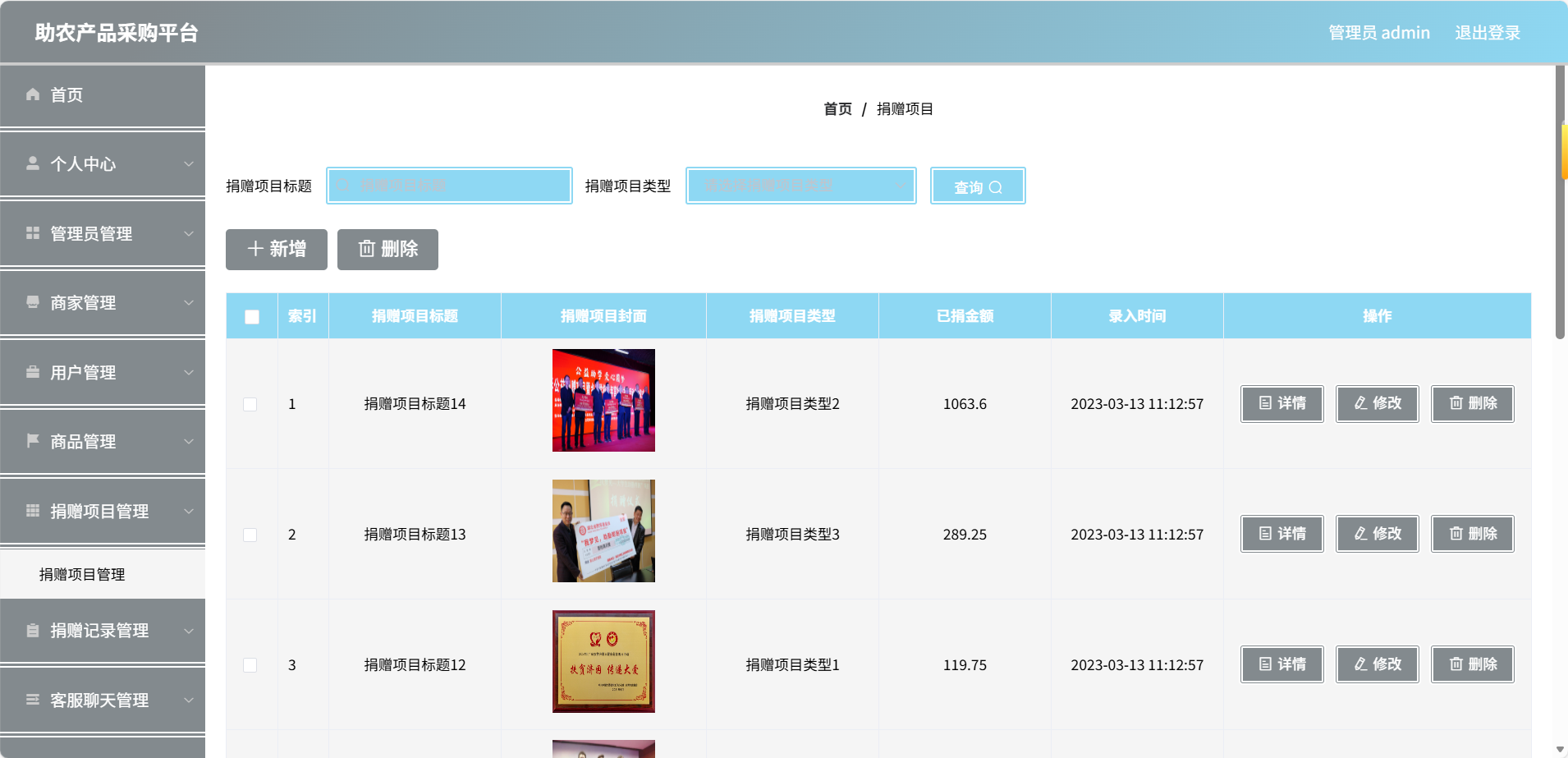Click 修改 for row 捐赠项目标题13
The width and height of the screenshot is (1568, 758).
tap(1378, 534)
